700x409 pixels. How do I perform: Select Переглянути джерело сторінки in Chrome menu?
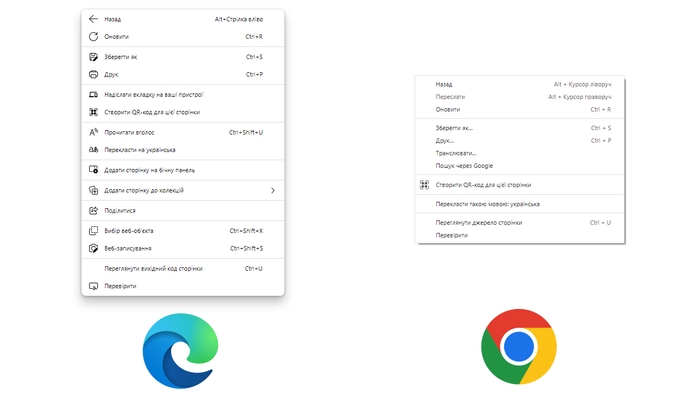click(x=519, y=223)
